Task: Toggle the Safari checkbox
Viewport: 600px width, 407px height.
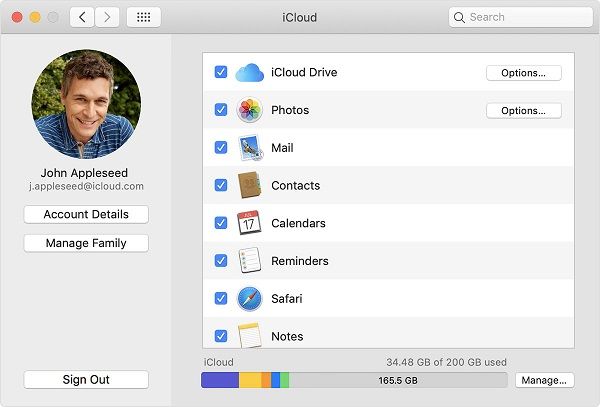Action: coord(221,298)
